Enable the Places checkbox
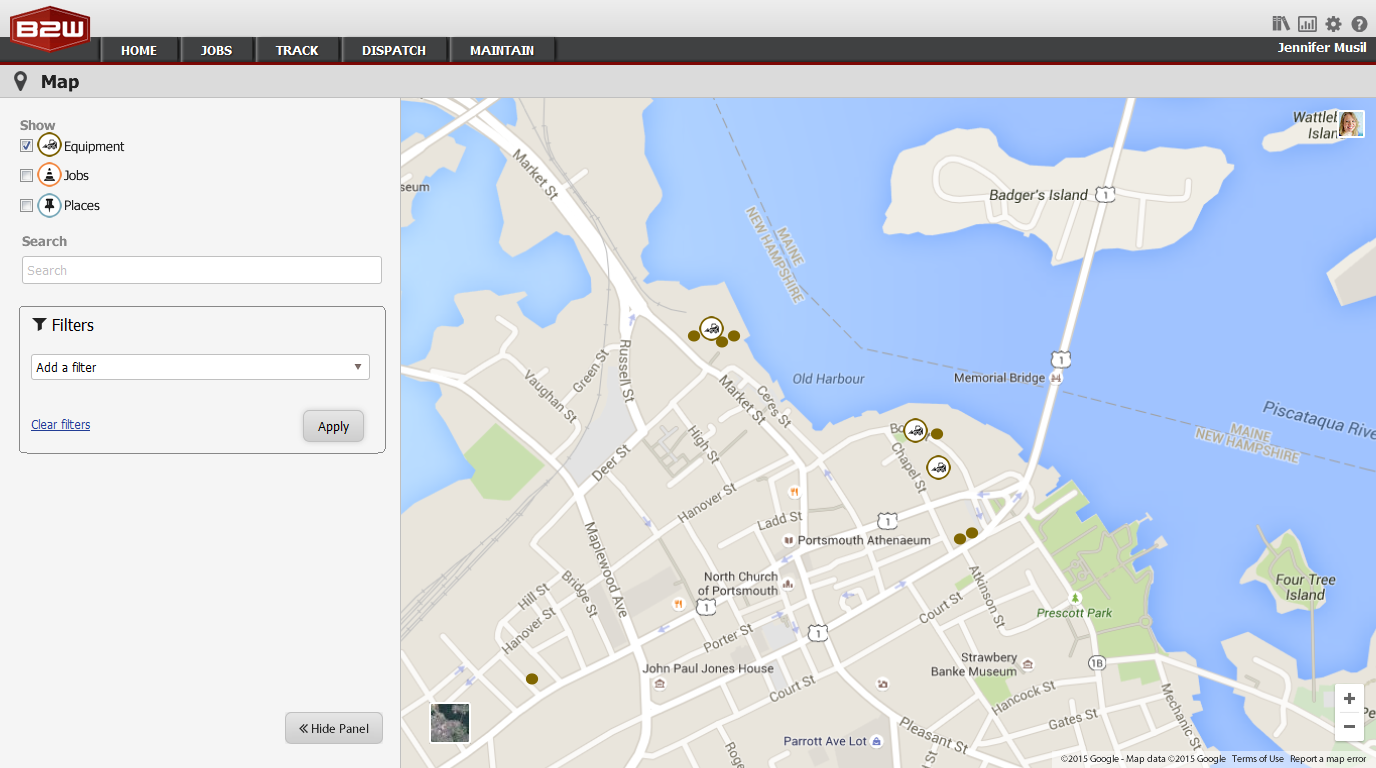 click(x=27, y=206)
